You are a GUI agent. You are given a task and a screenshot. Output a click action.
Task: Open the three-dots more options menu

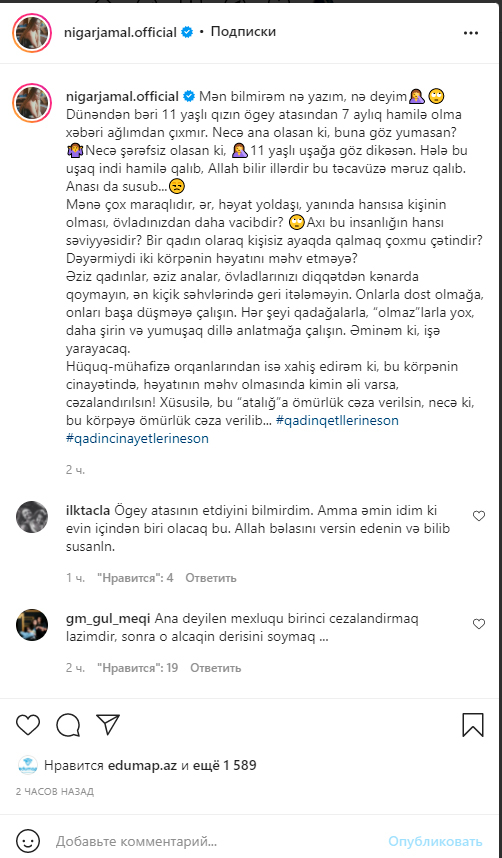coord(471,33)
